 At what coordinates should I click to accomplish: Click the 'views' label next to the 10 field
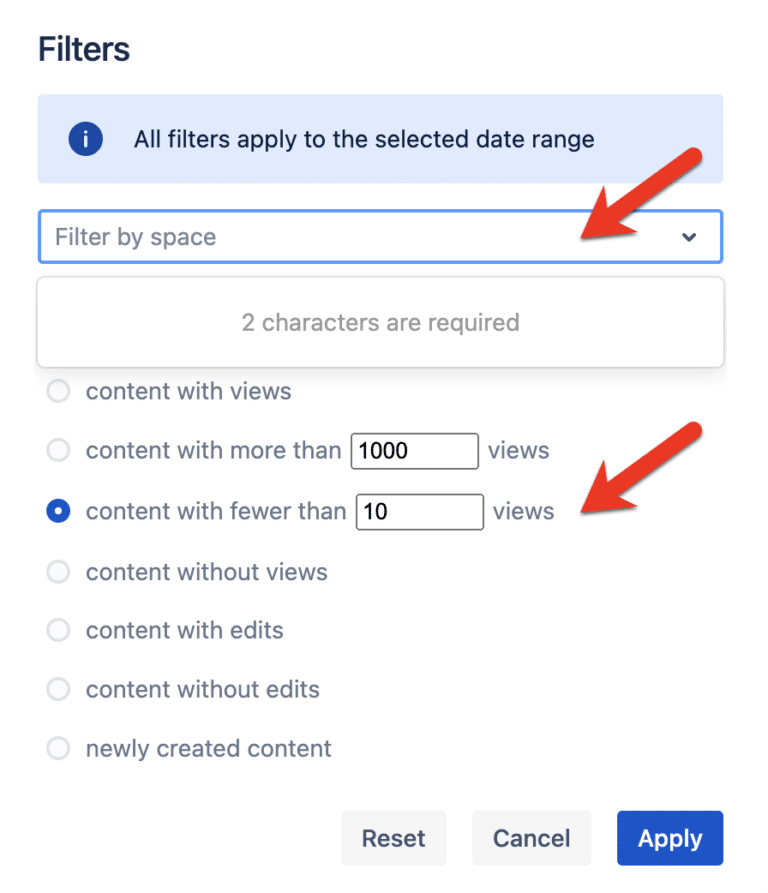pos(523,511)
